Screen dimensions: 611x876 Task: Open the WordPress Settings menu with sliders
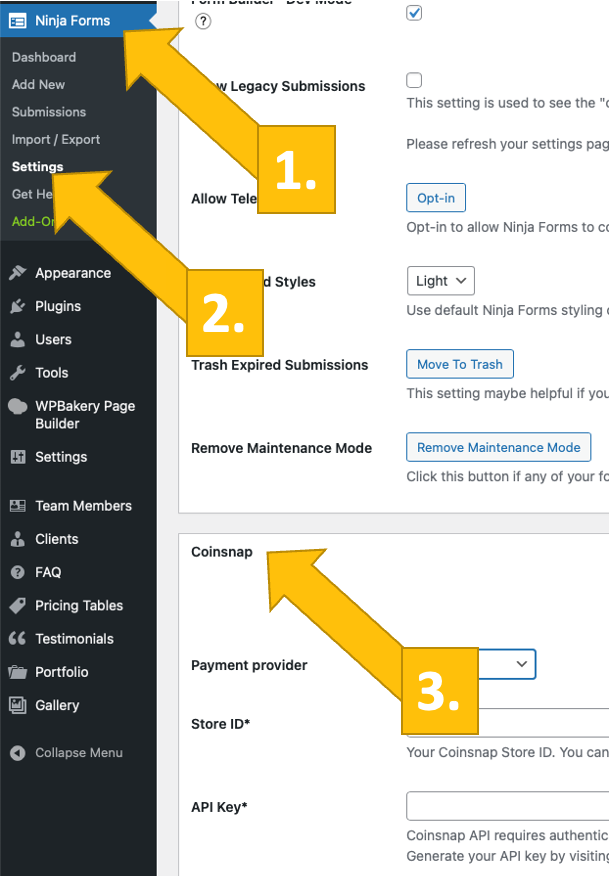tap(61, 457)
